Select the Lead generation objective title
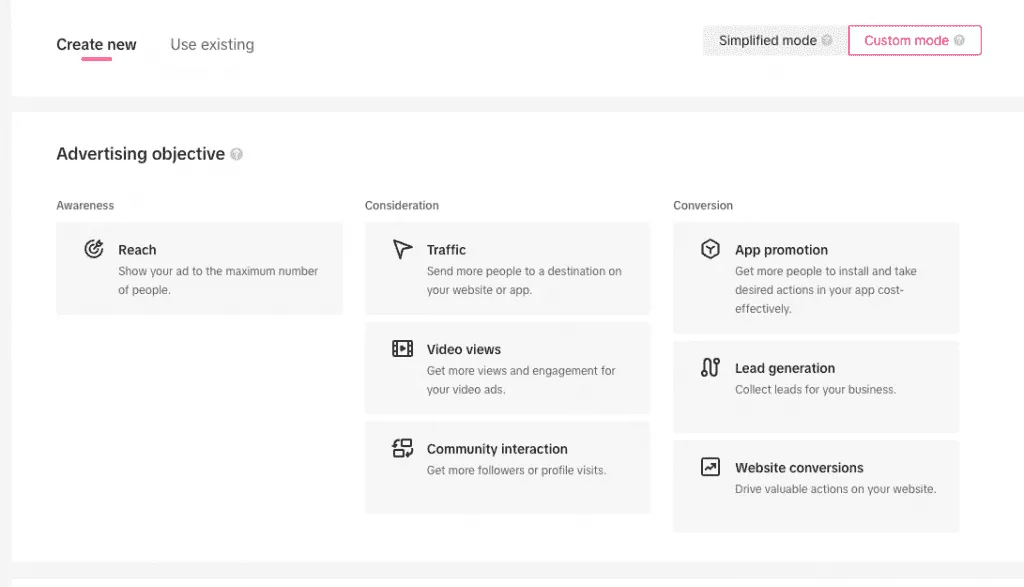 click(784, 368)
